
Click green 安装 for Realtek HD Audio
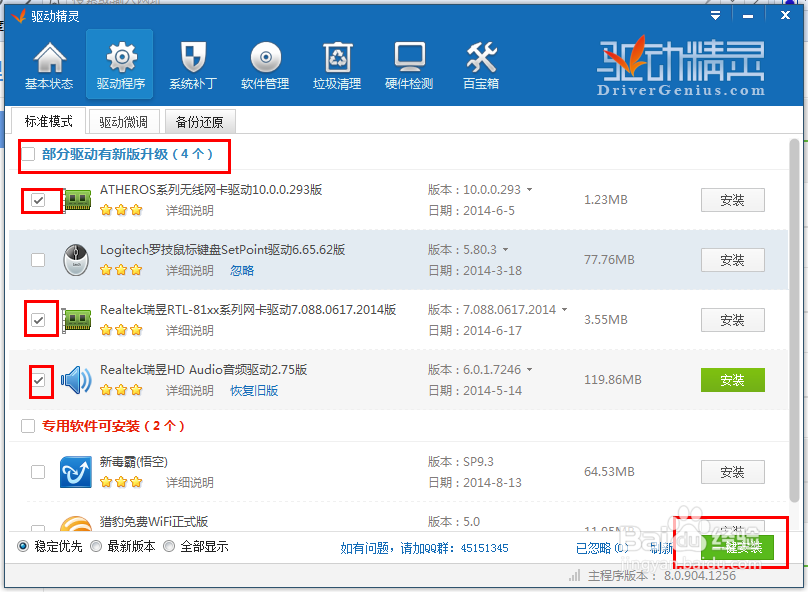tap(732, 380)
